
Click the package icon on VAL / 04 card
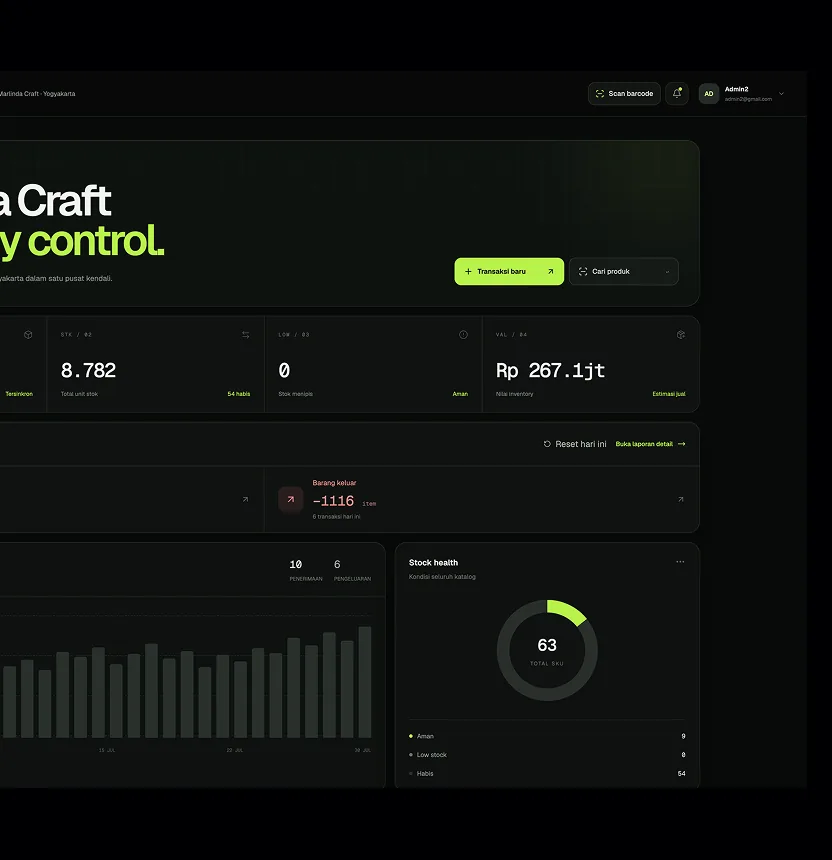[681, 335]
